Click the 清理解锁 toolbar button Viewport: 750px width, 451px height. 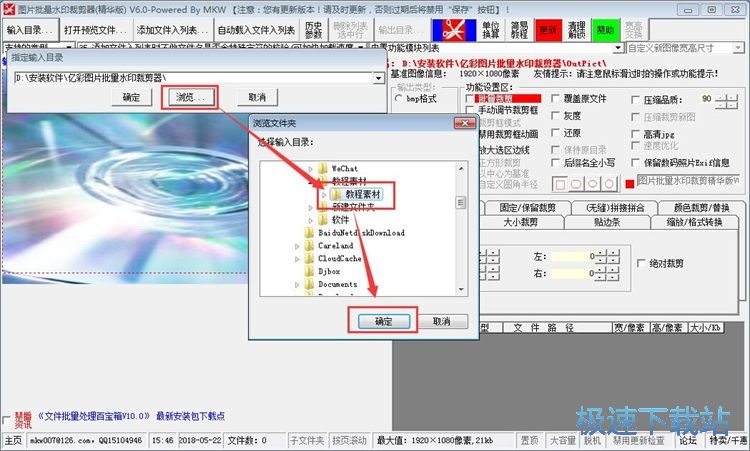(x=576, y=30)
